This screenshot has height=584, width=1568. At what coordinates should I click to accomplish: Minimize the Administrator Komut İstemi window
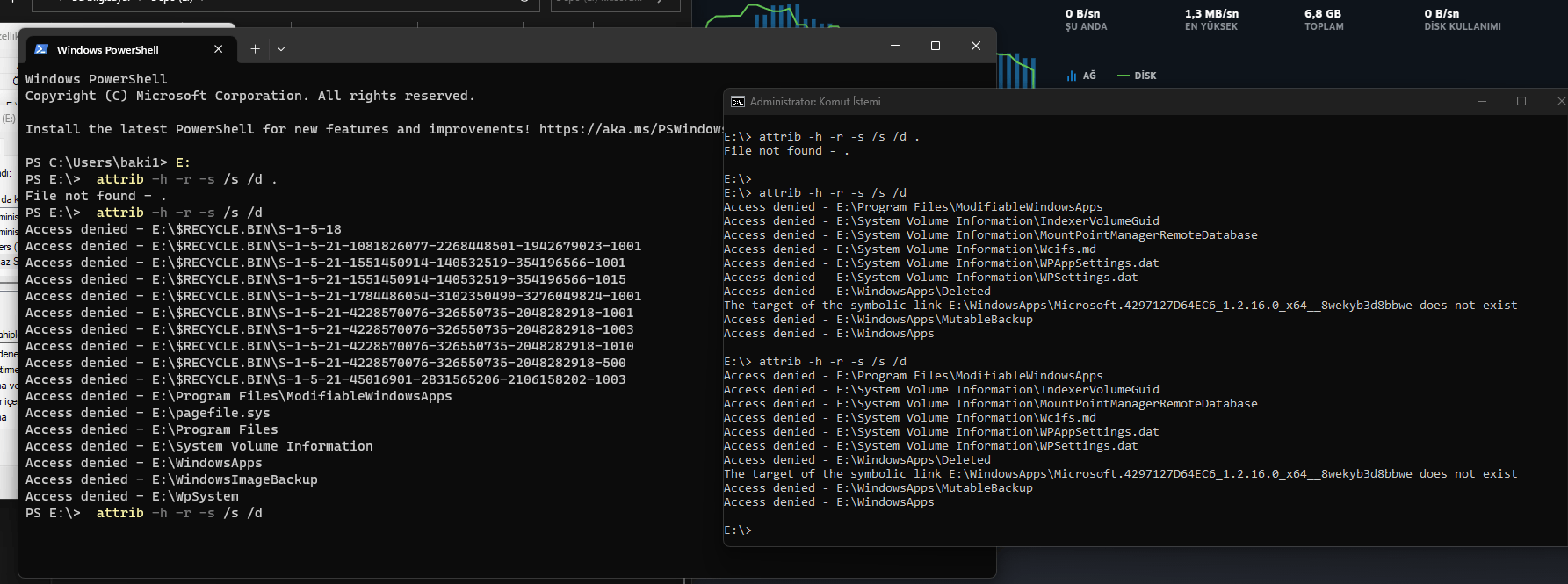coord(1482,102)
